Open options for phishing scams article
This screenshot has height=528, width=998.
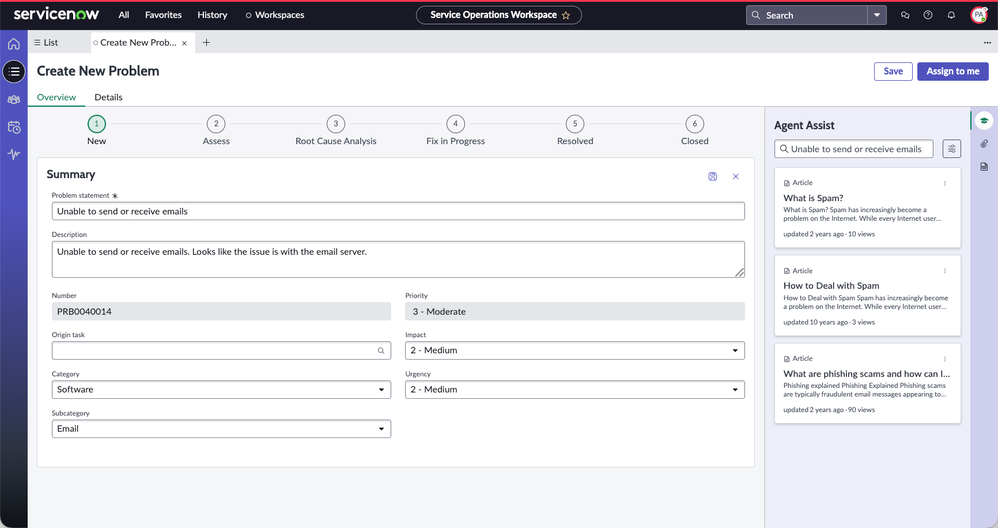click(945, 359)
